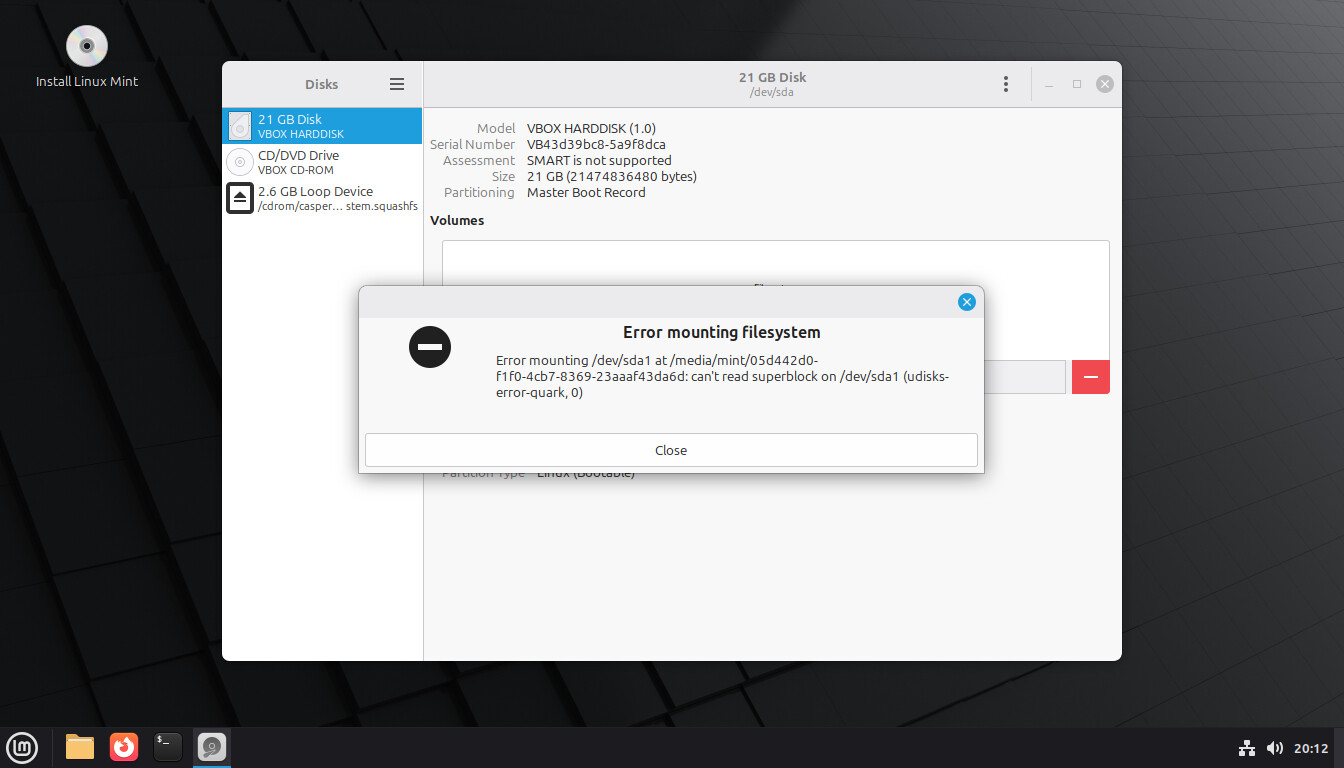Open the network connections tray icon
Image resolution: width=1344 pixels, height=768 pixels.
click(1246, 748)
